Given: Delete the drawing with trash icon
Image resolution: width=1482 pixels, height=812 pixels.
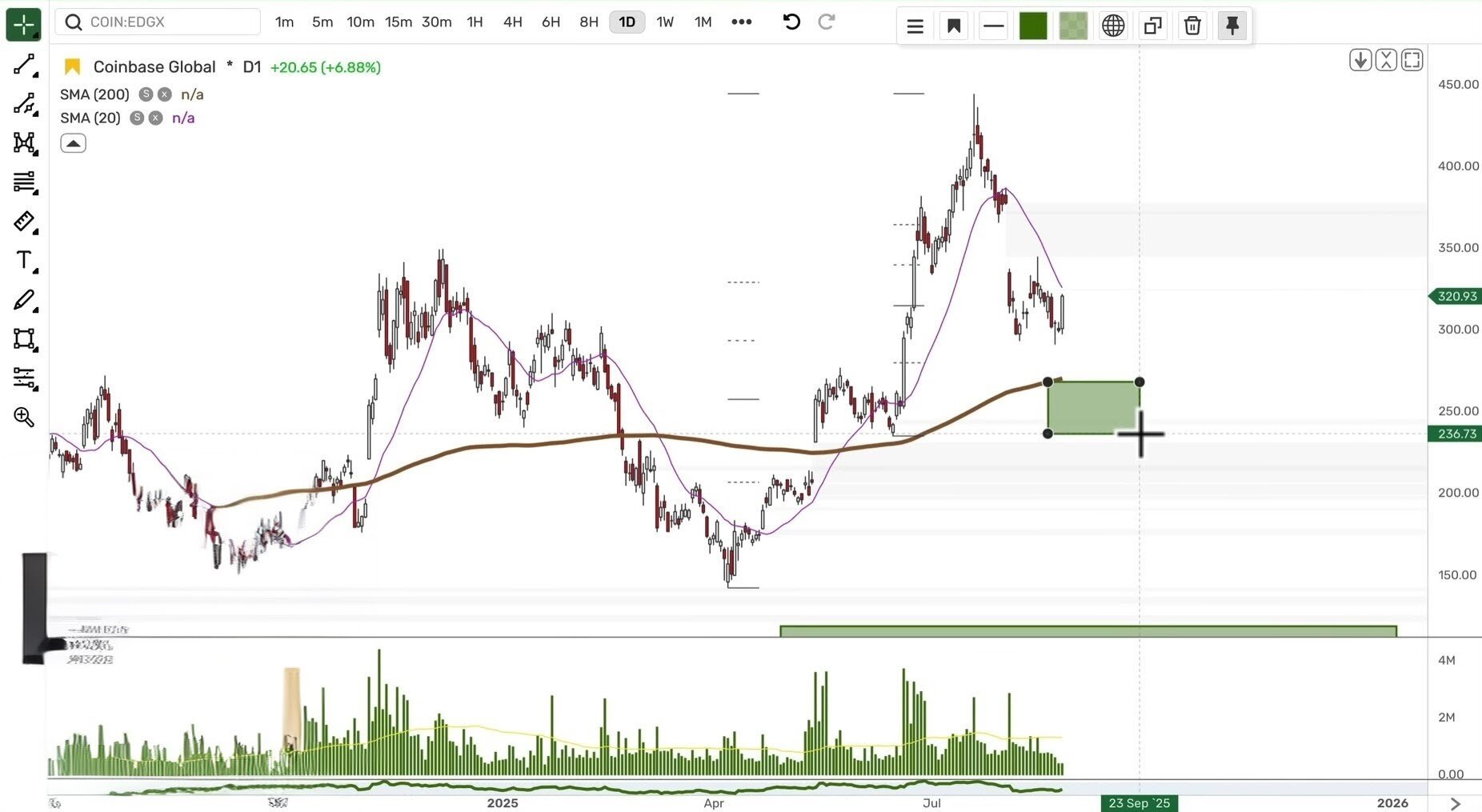Looking at the screenshot, I should coord(1192,26).
